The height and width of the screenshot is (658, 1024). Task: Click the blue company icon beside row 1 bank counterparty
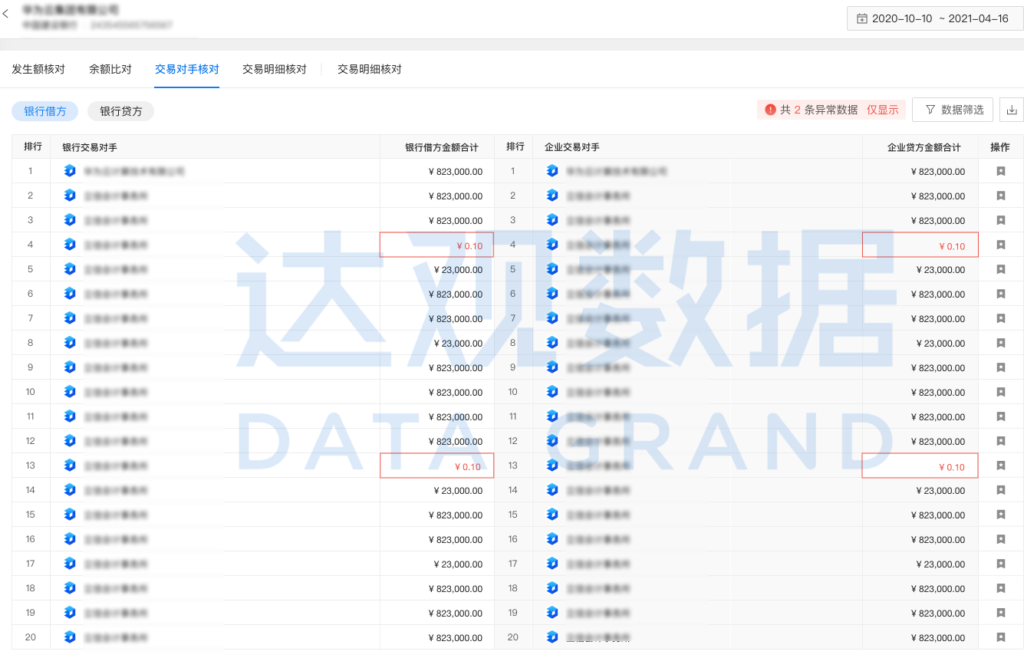pyautogui.click(x=70, y=170)
